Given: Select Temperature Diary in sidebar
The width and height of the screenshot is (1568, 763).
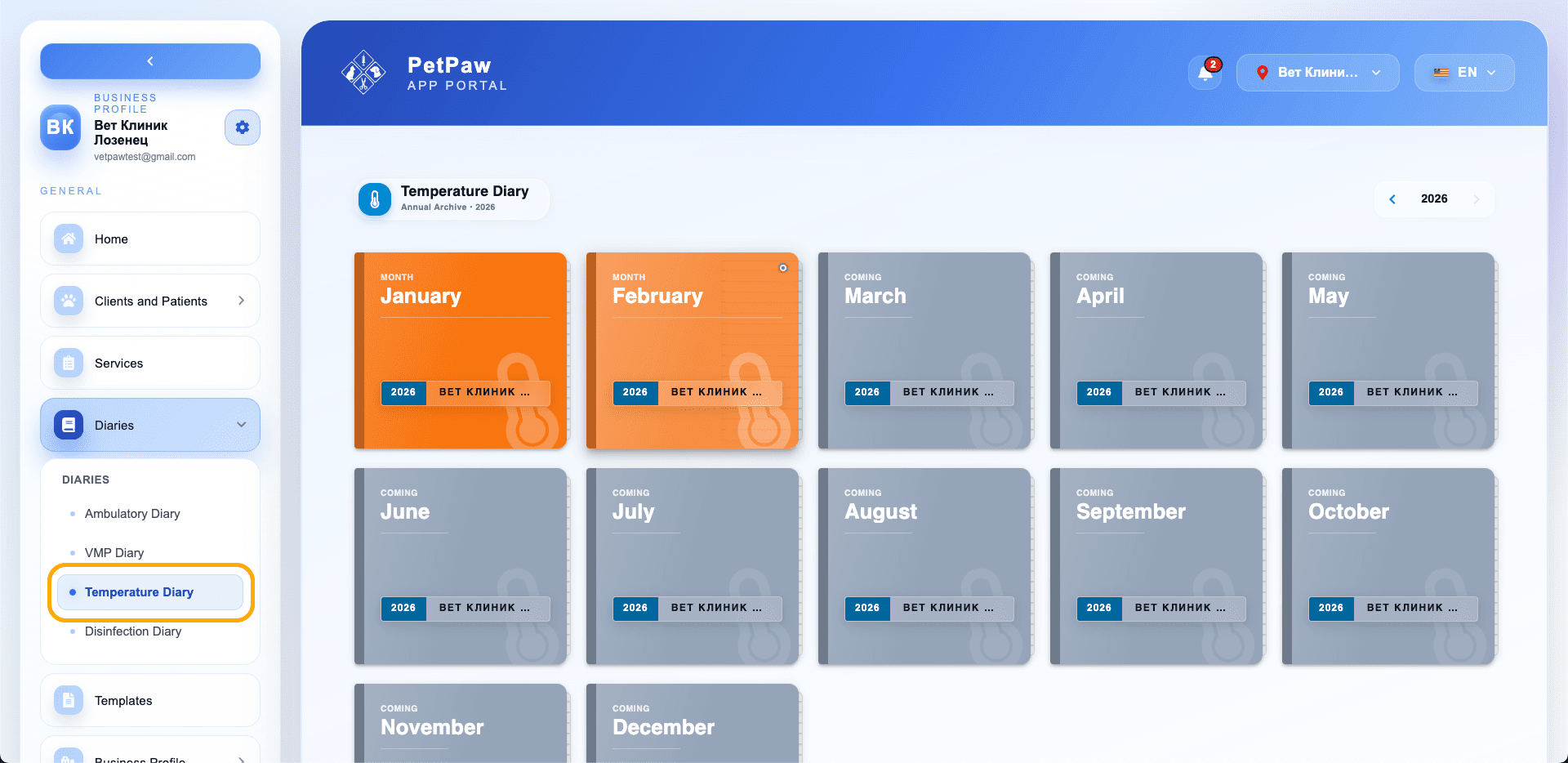Looking at the screenshot, I should coord(150,592).
